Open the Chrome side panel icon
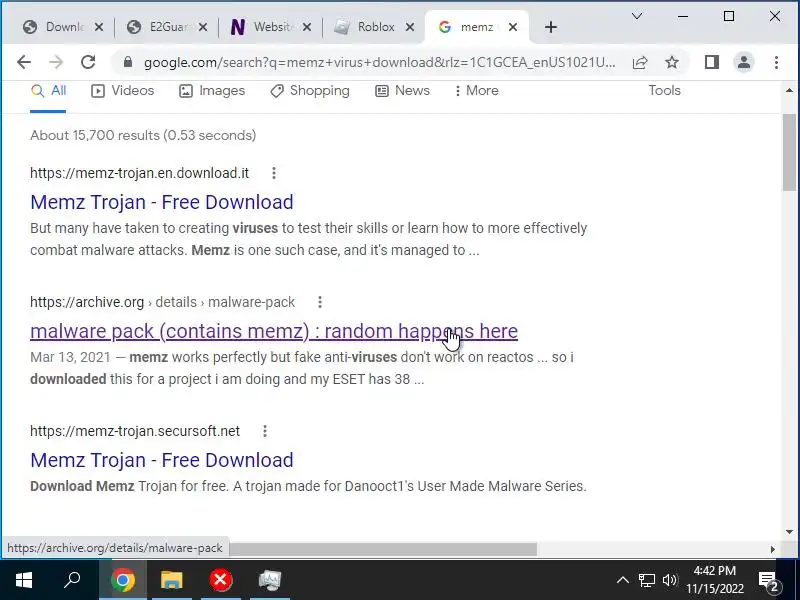Screen dimensions: 800x600 pos(712,62)
